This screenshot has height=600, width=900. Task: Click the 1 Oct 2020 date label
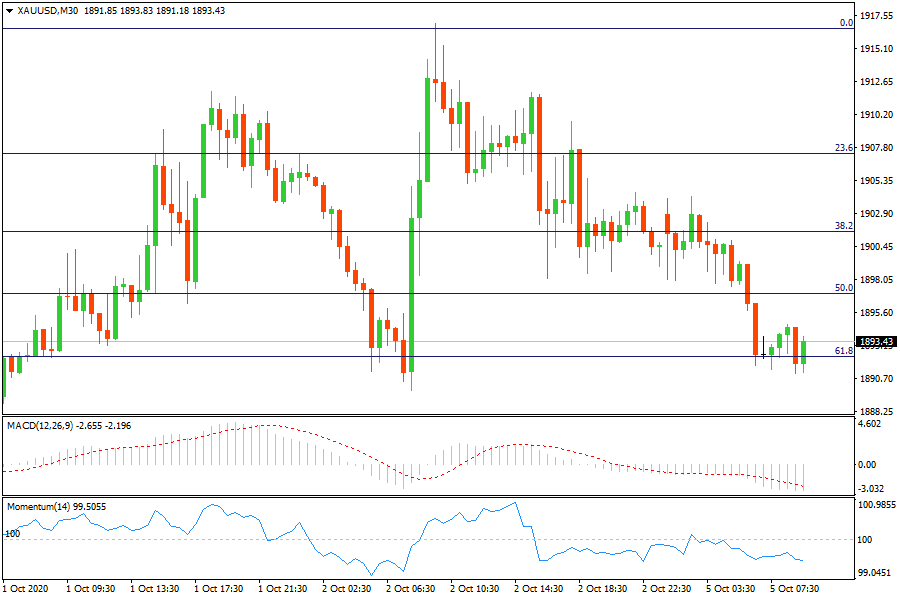(x=28, y=589)
